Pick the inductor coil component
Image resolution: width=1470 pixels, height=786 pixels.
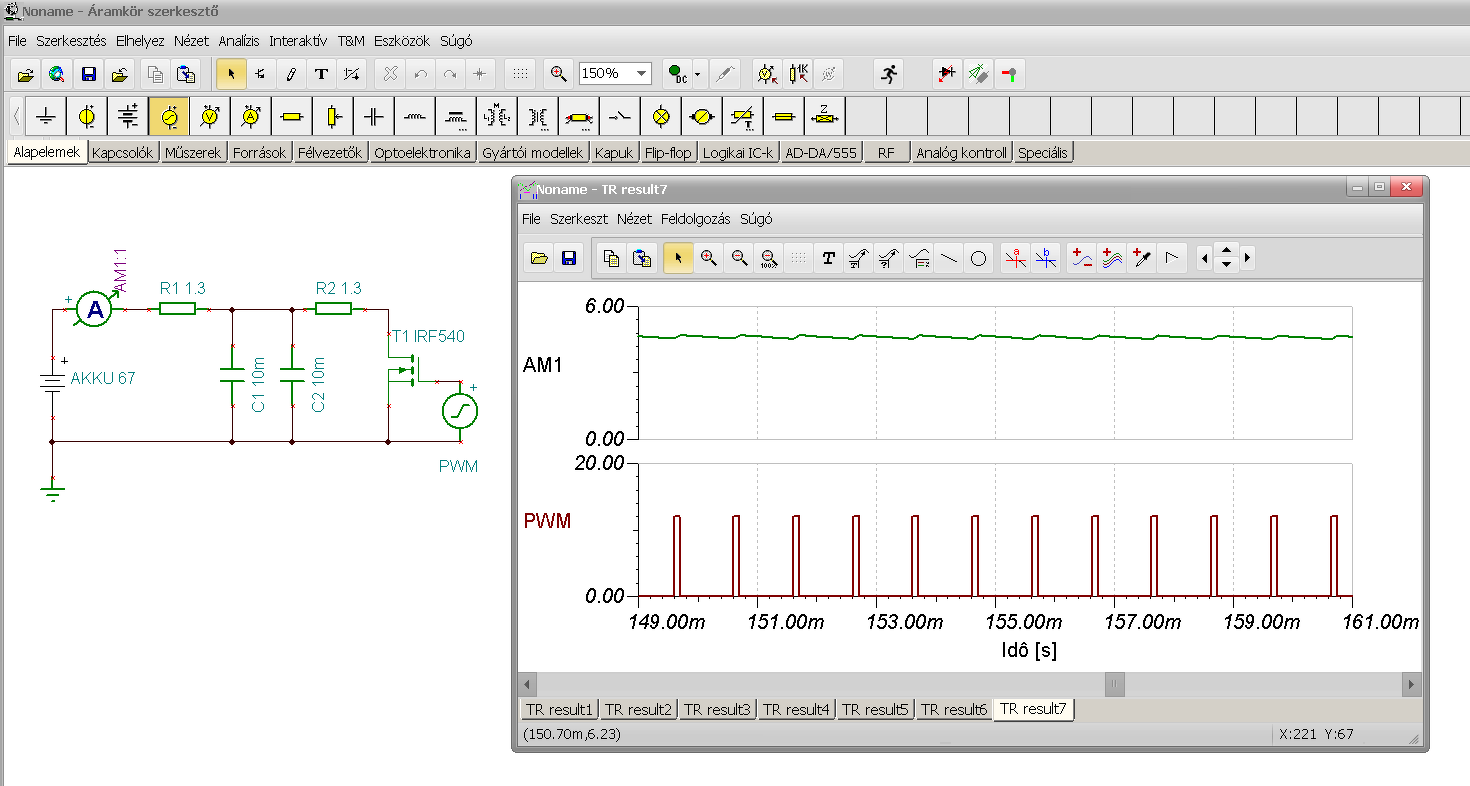[x=415, y=117]
